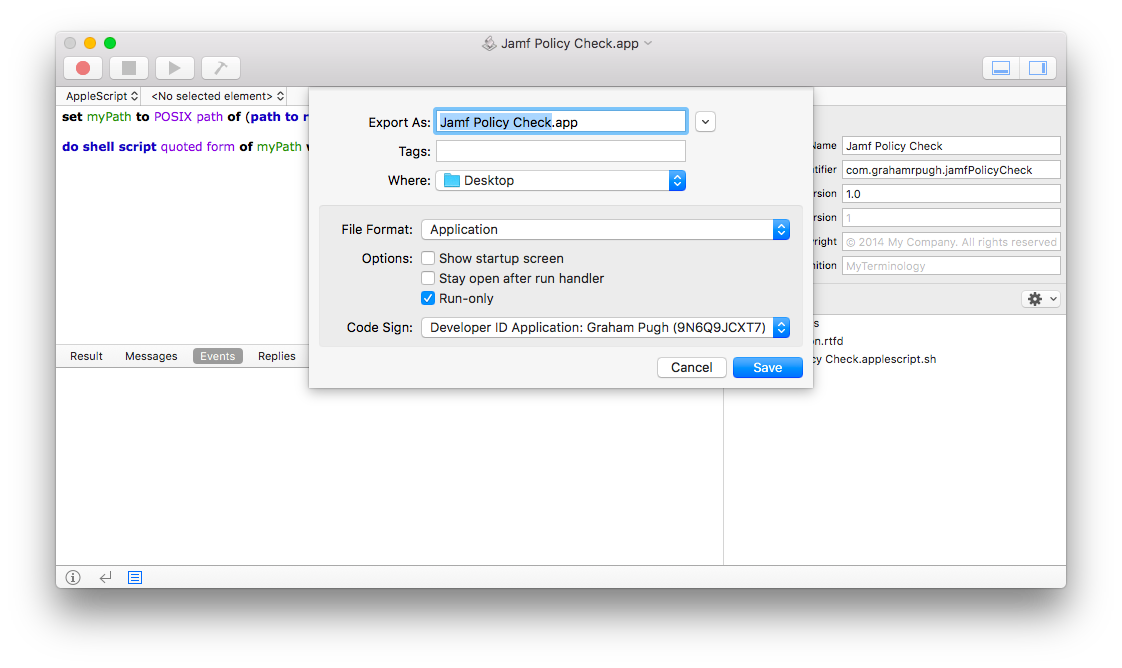Open the No selected element popup
The height and width of the screenshot is (668, 1122).
pos(218,96)
